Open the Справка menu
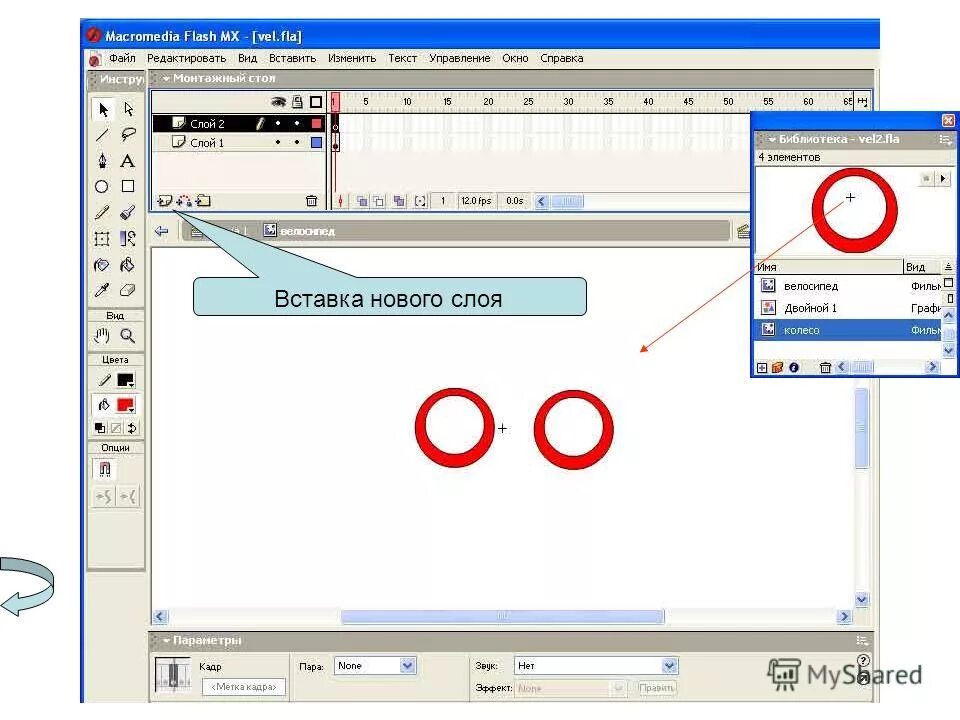 coord(561,58)
